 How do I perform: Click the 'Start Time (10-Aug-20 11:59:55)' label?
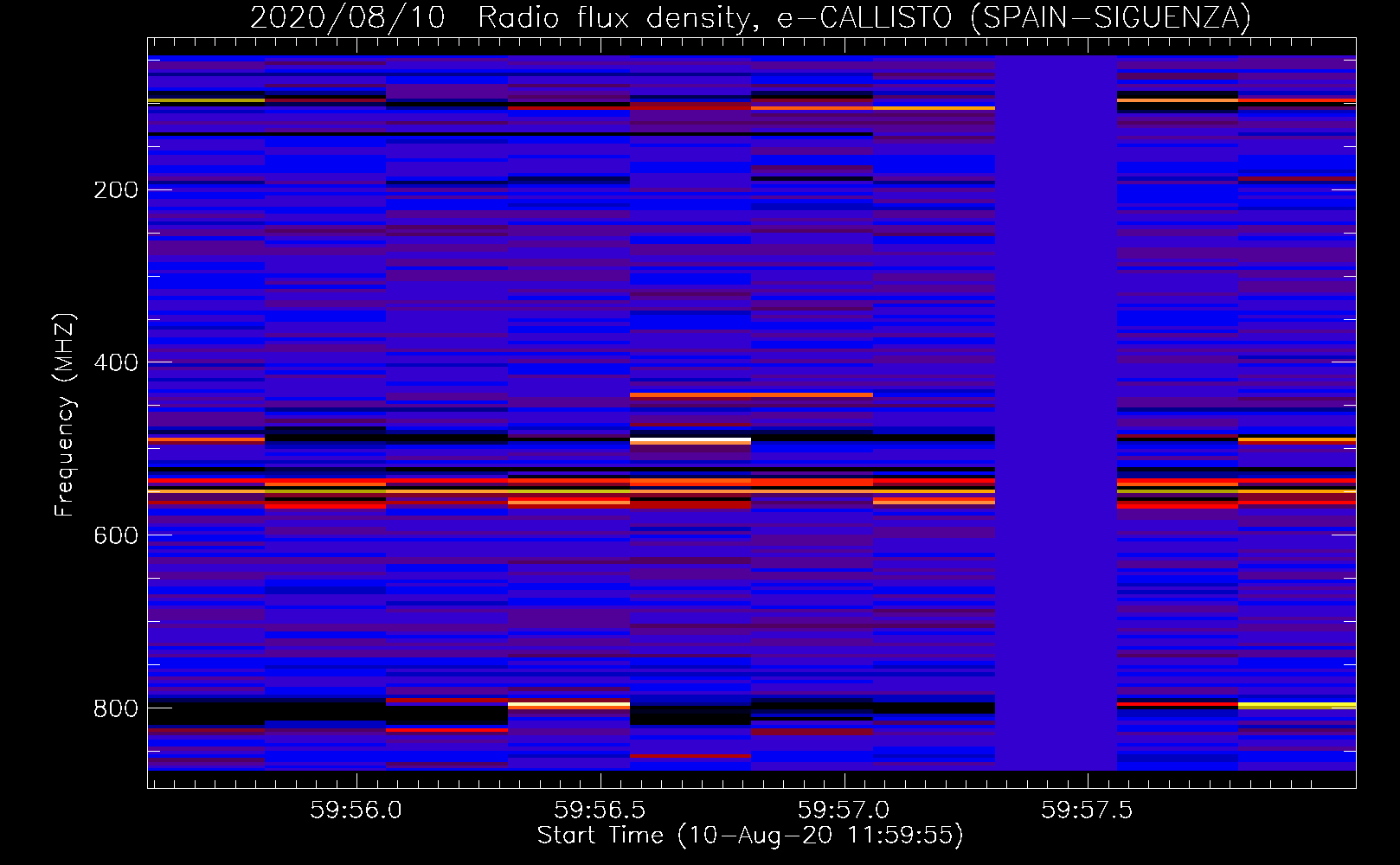click(x=750, y=836)
